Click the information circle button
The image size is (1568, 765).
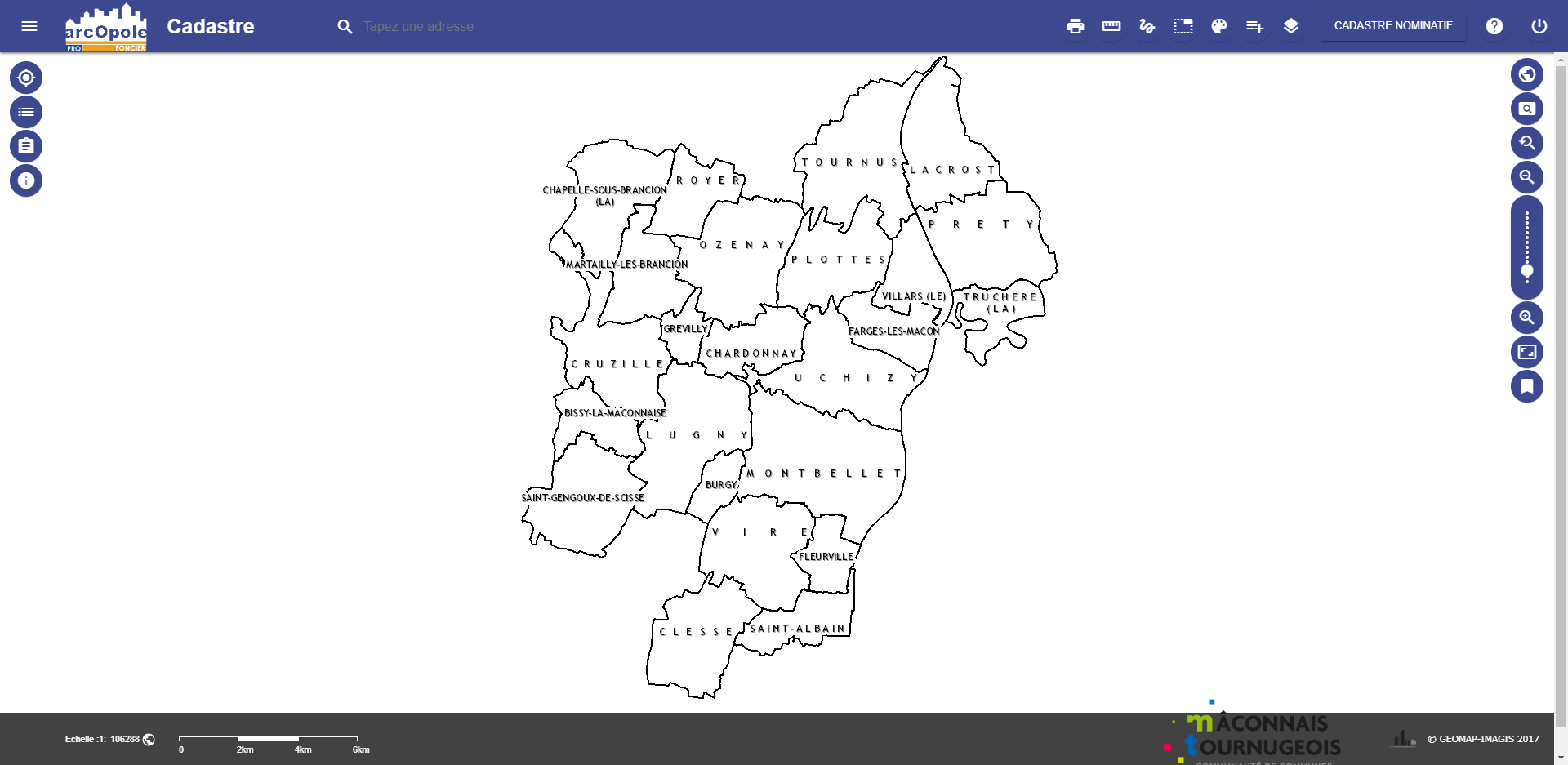(26, 180)
